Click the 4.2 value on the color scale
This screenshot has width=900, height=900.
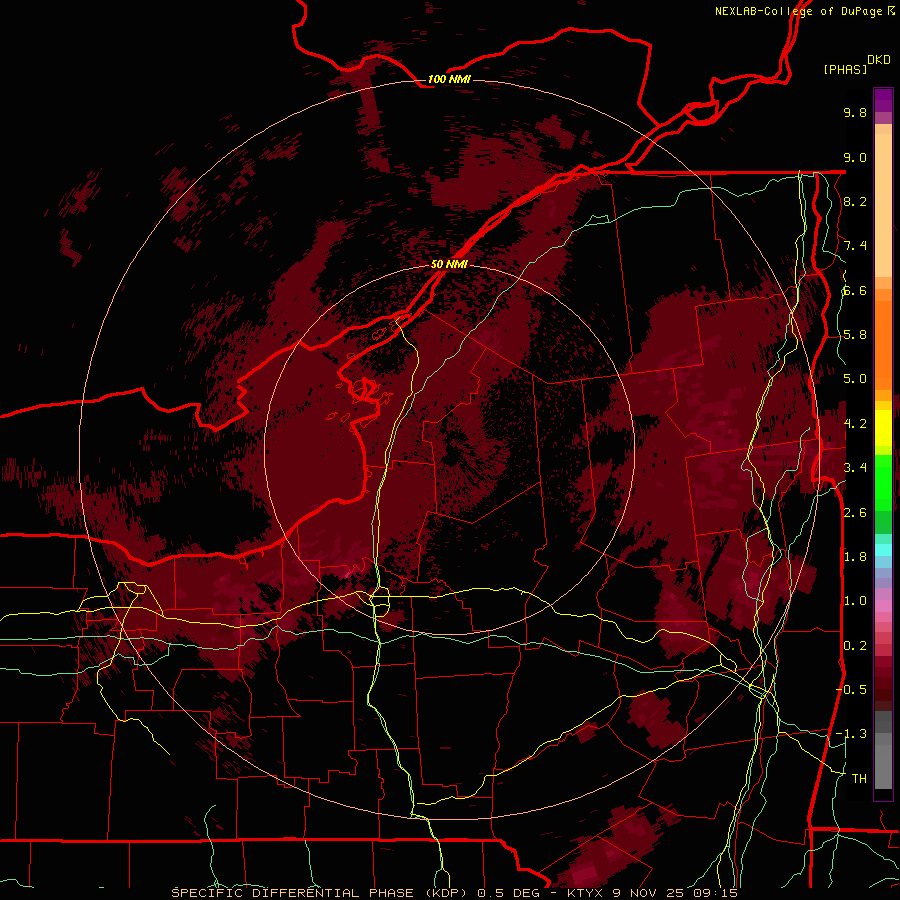855,424
